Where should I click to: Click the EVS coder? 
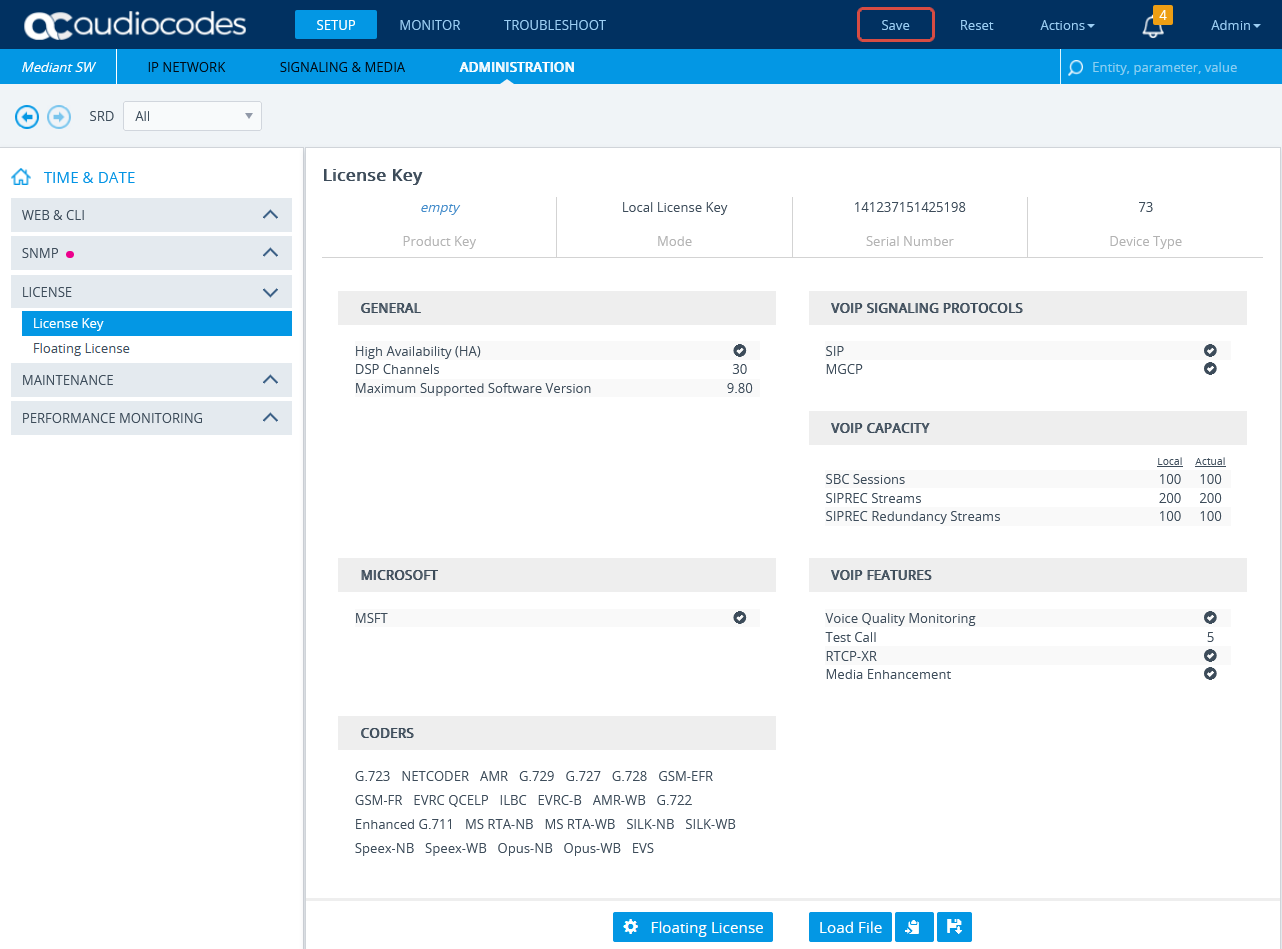[643, 848]
